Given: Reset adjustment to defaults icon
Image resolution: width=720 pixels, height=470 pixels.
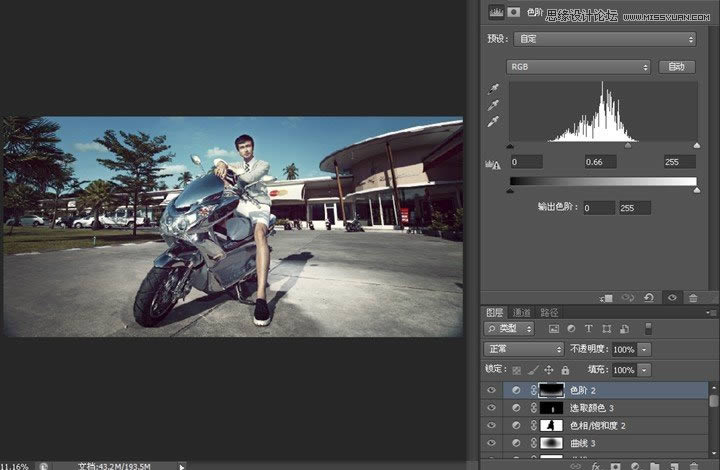Looking at the screenshot, I should coord(650,297).
